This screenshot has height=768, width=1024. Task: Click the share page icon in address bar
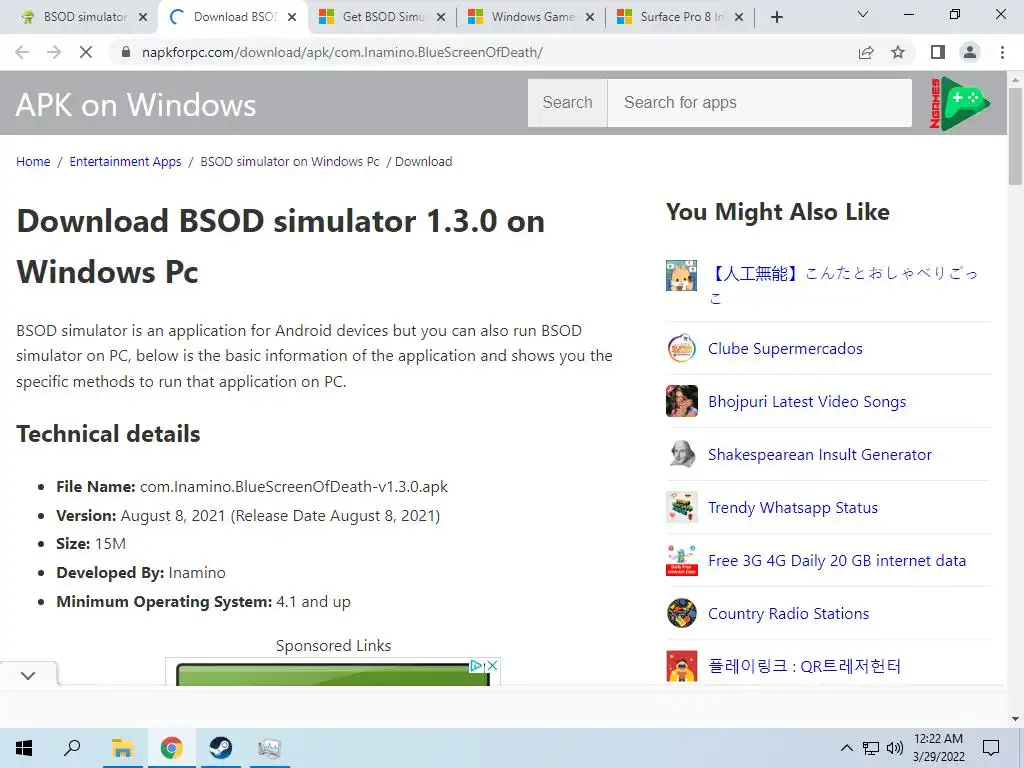866,52
